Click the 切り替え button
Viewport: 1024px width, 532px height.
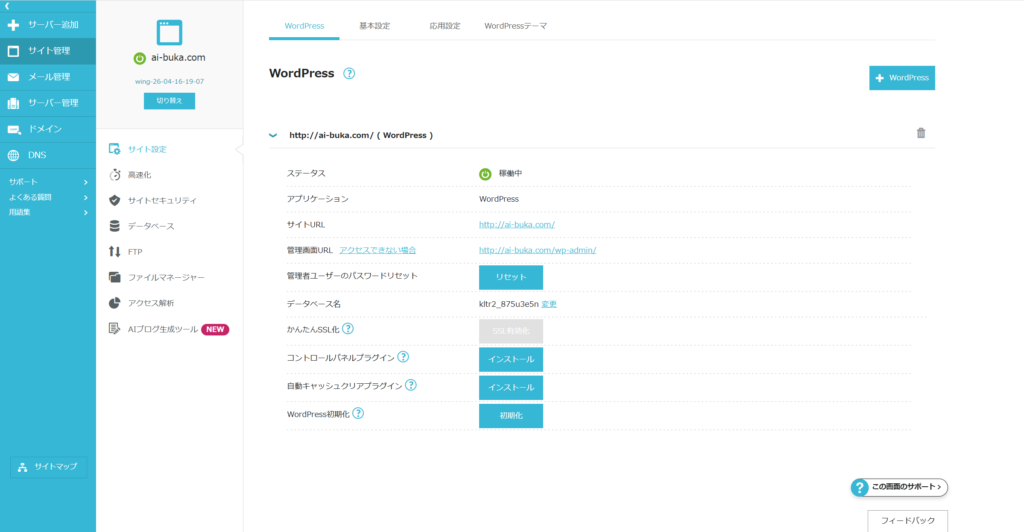click(x=169, y=101)
